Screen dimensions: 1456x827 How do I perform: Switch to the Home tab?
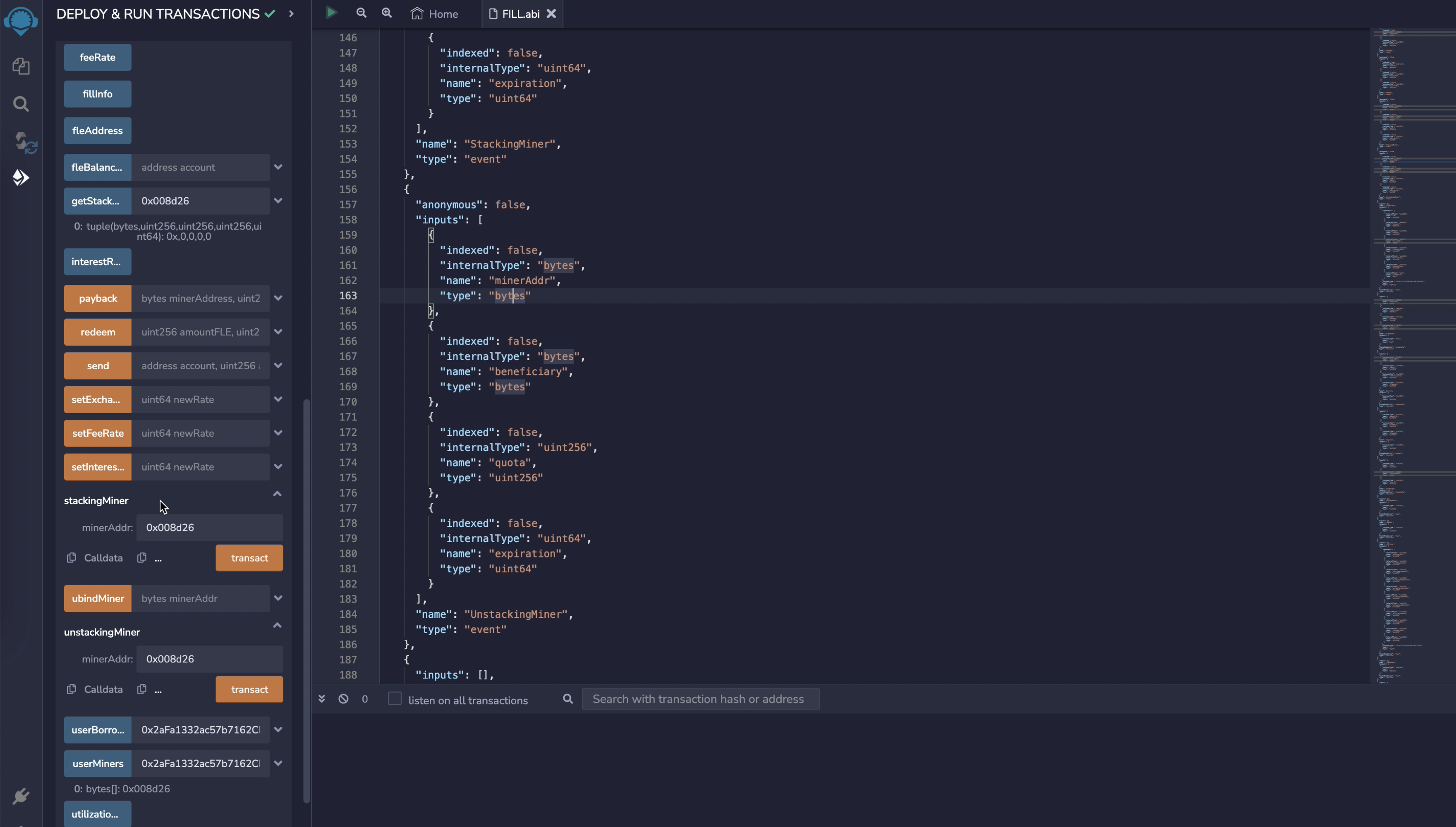435,14
